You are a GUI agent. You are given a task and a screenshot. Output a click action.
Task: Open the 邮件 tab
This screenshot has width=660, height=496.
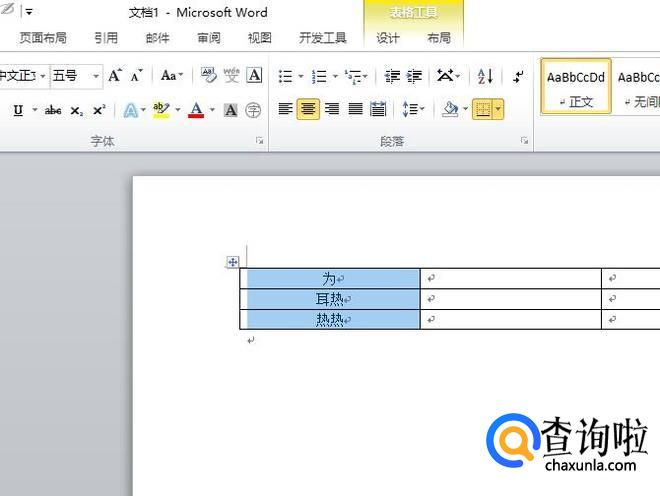157,37
